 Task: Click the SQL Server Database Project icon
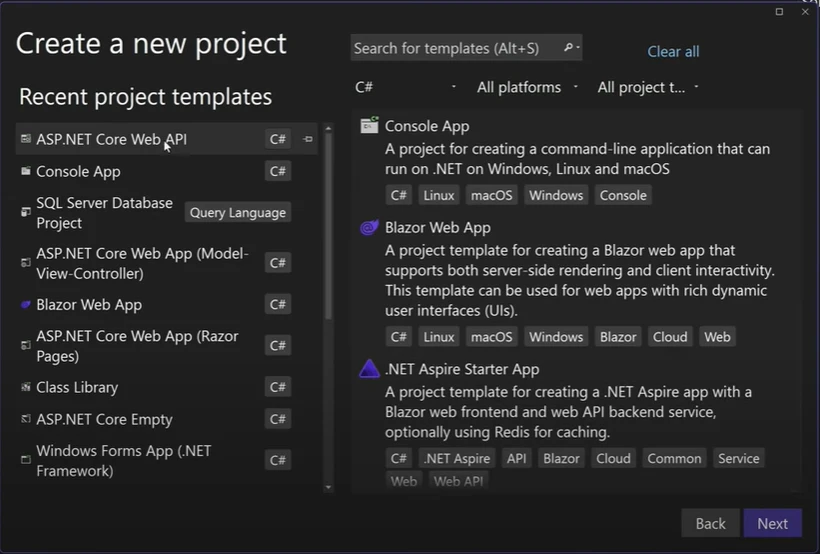[x=26, y=212]
